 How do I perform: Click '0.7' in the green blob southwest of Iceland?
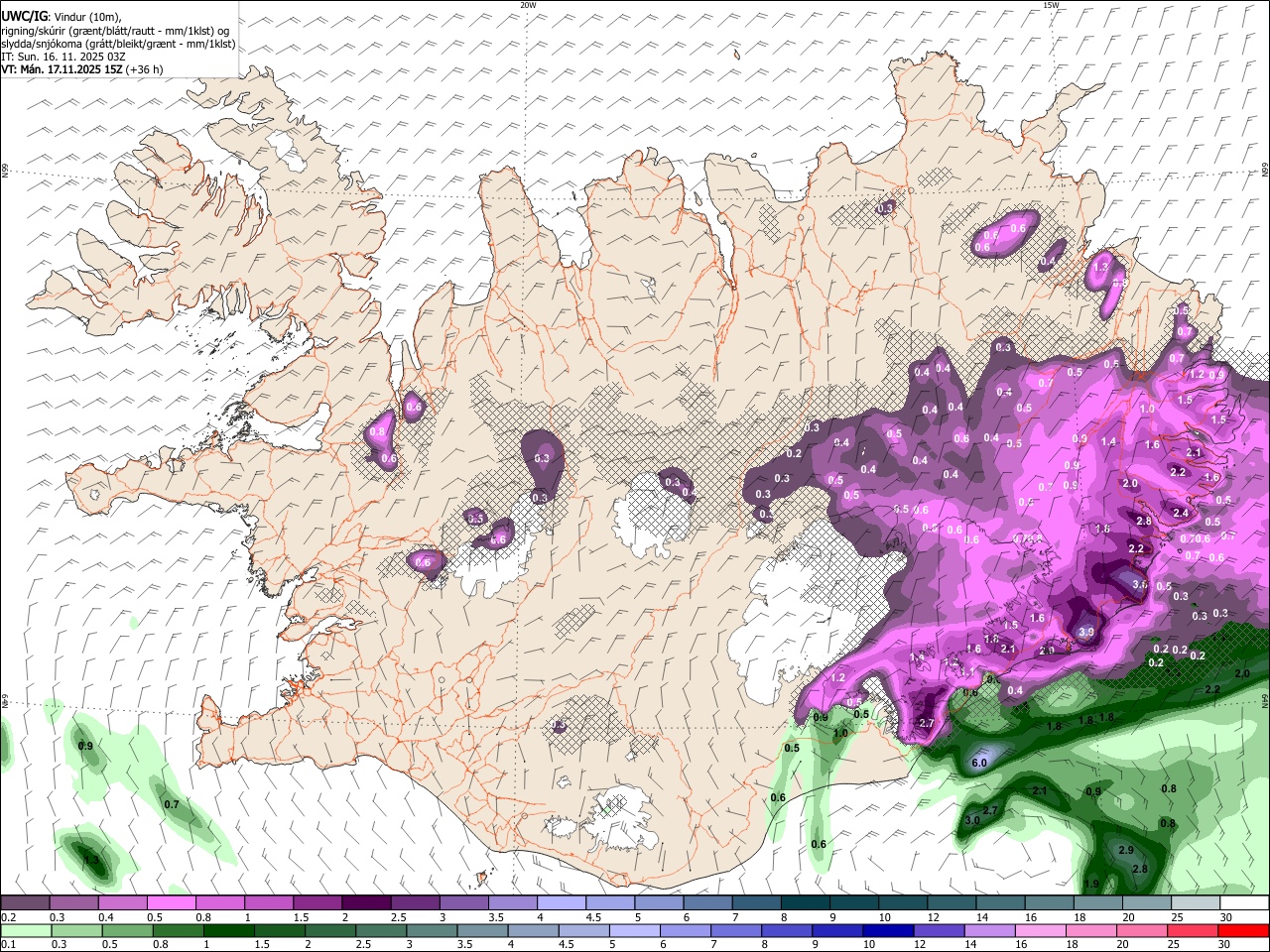172,804
